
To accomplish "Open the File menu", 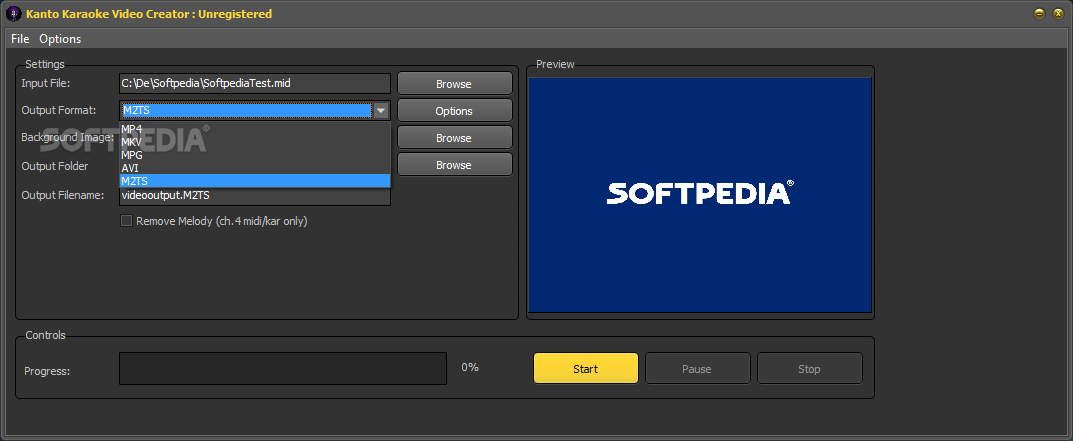I will 20,39.
